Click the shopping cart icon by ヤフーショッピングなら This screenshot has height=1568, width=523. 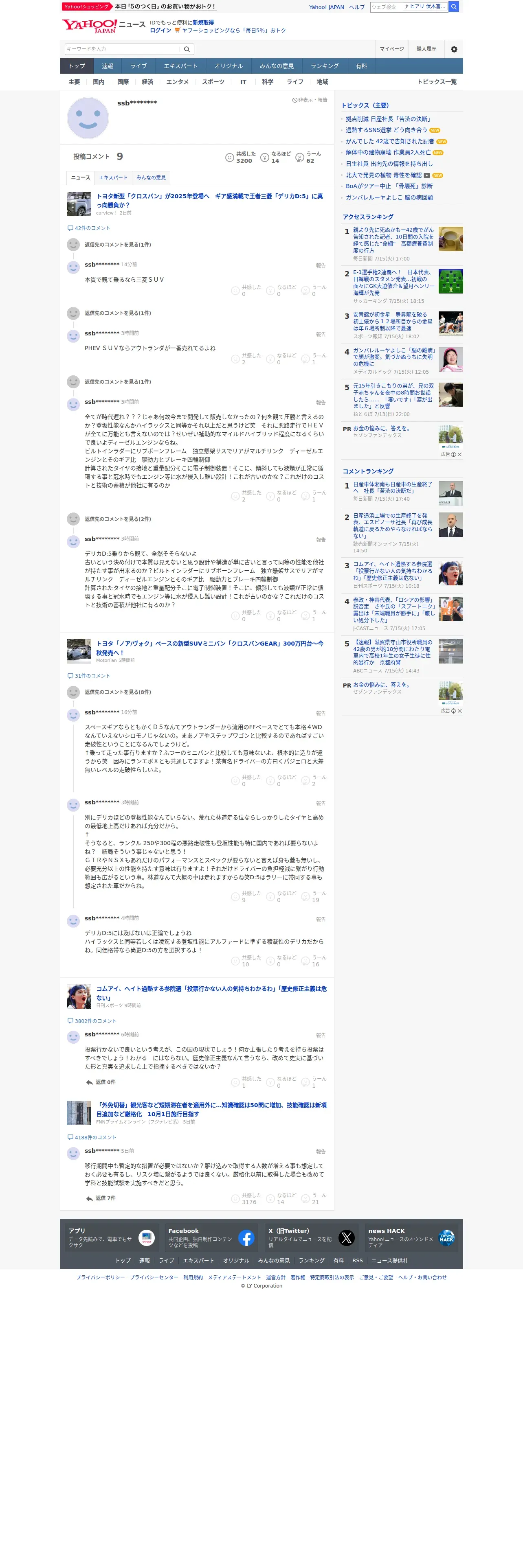pyautogui.click(x=177, y=30)
